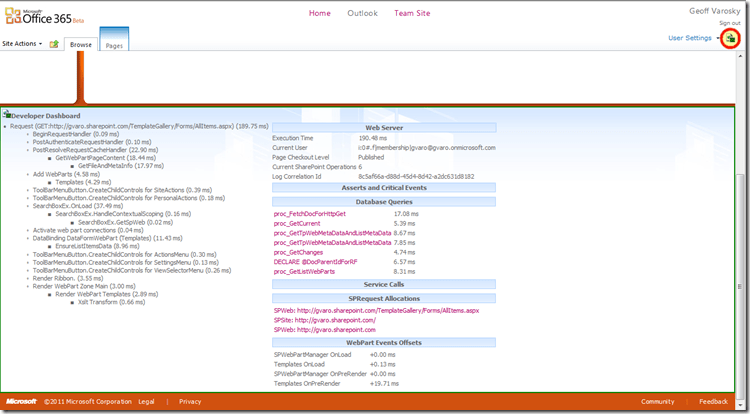Viewport: 750px width, 414px height.
Task: Switch to the Pages ribbon tab
Action: [114, 45]
